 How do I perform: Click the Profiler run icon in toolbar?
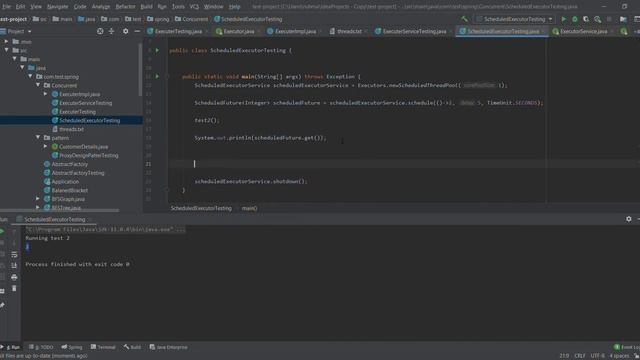click(598, 19)
